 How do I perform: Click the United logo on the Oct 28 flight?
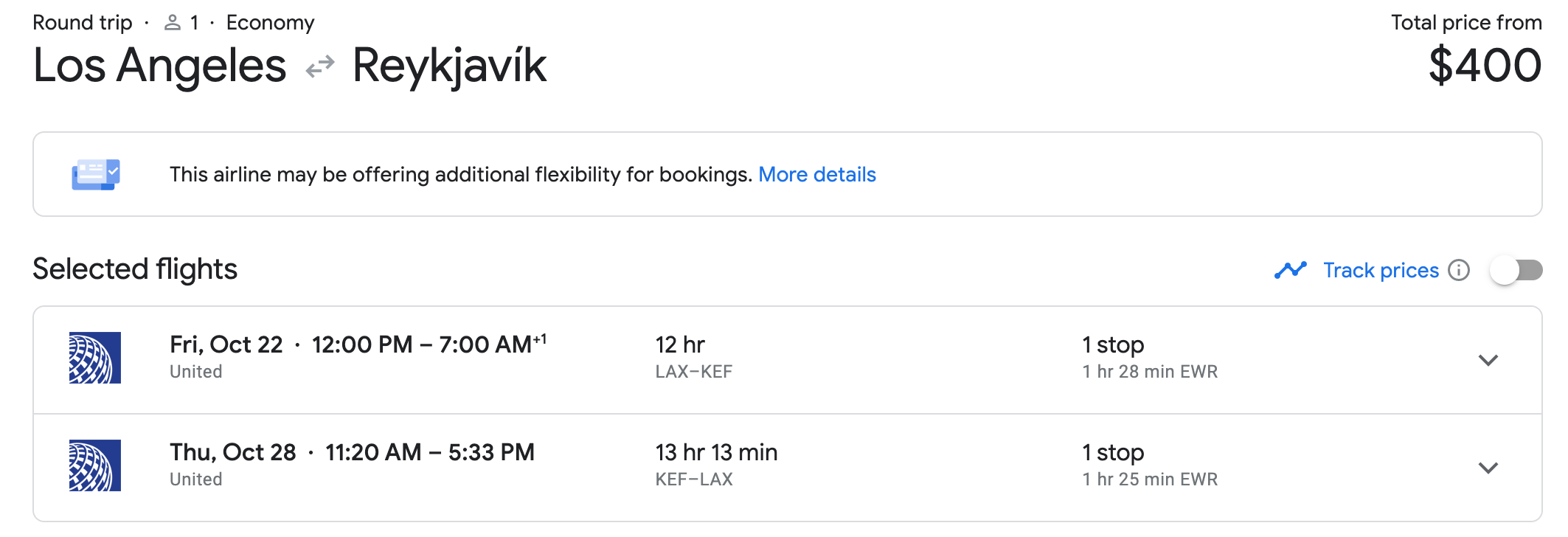[x=94, y=465]
